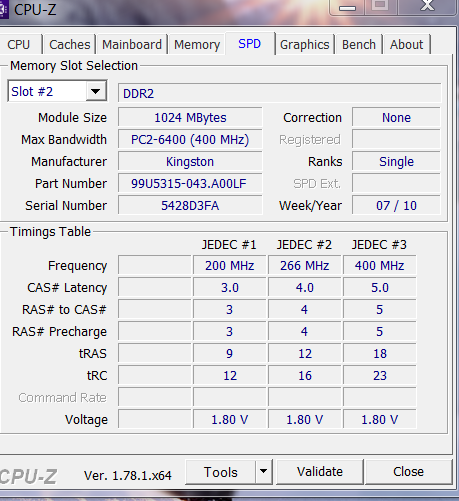Minimize the CPU-Z window
459x501 pixels.
(x=347, y=7)
